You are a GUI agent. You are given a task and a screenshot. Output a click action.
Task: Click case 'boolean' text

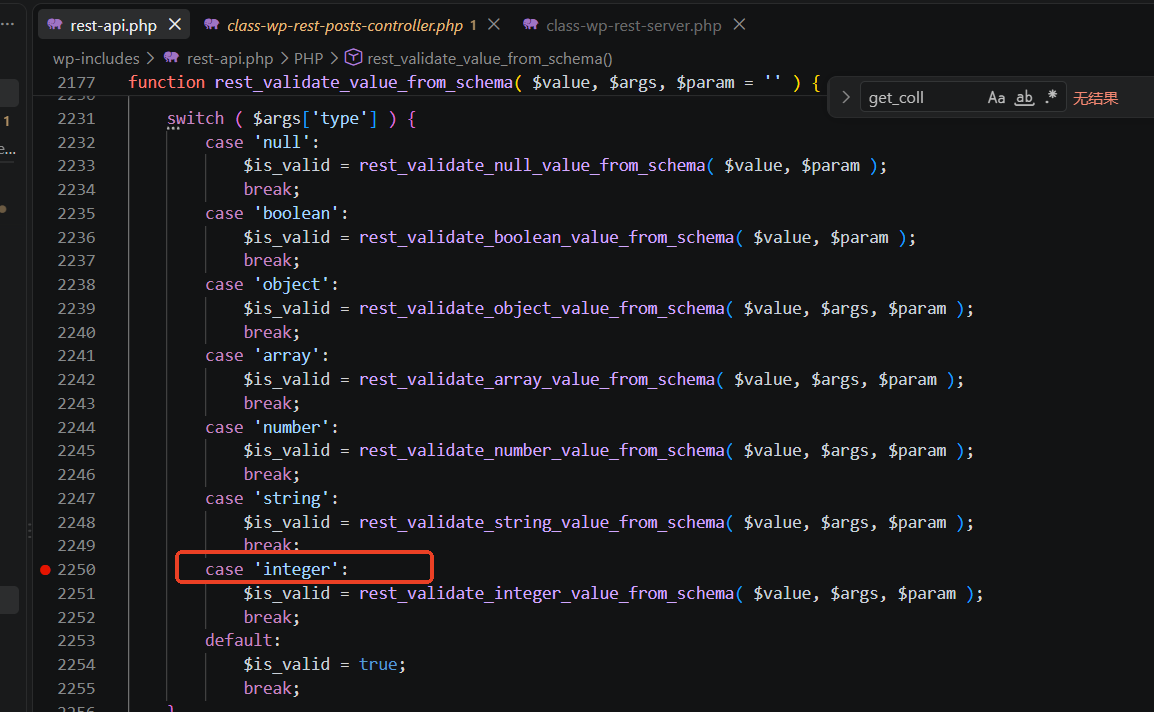point(277,214)
